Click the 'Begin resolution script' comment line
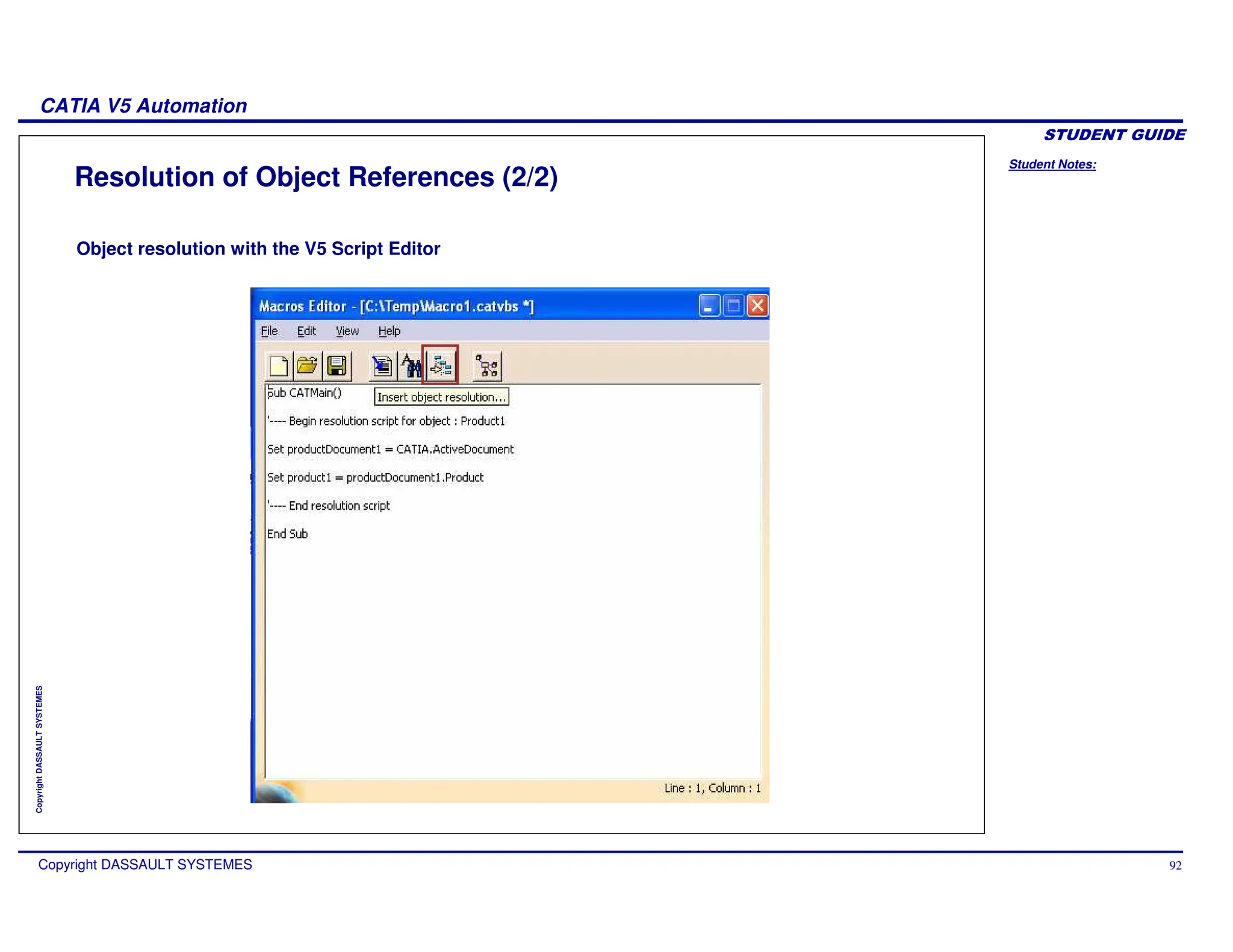The image size is (1233, 952). click(386, 421)
